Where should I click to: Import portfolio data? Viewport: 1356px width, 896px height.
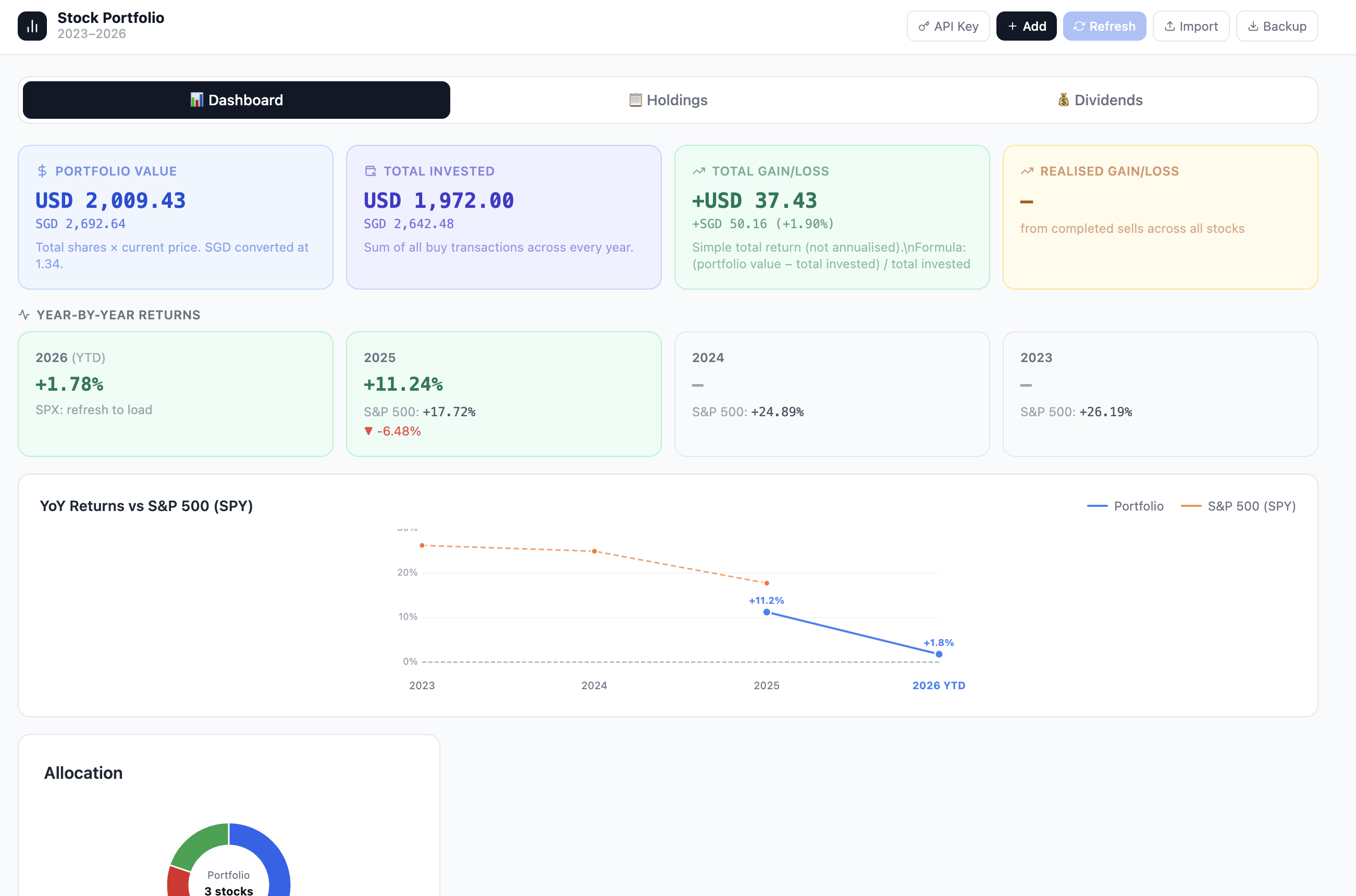click(1191, 26)
